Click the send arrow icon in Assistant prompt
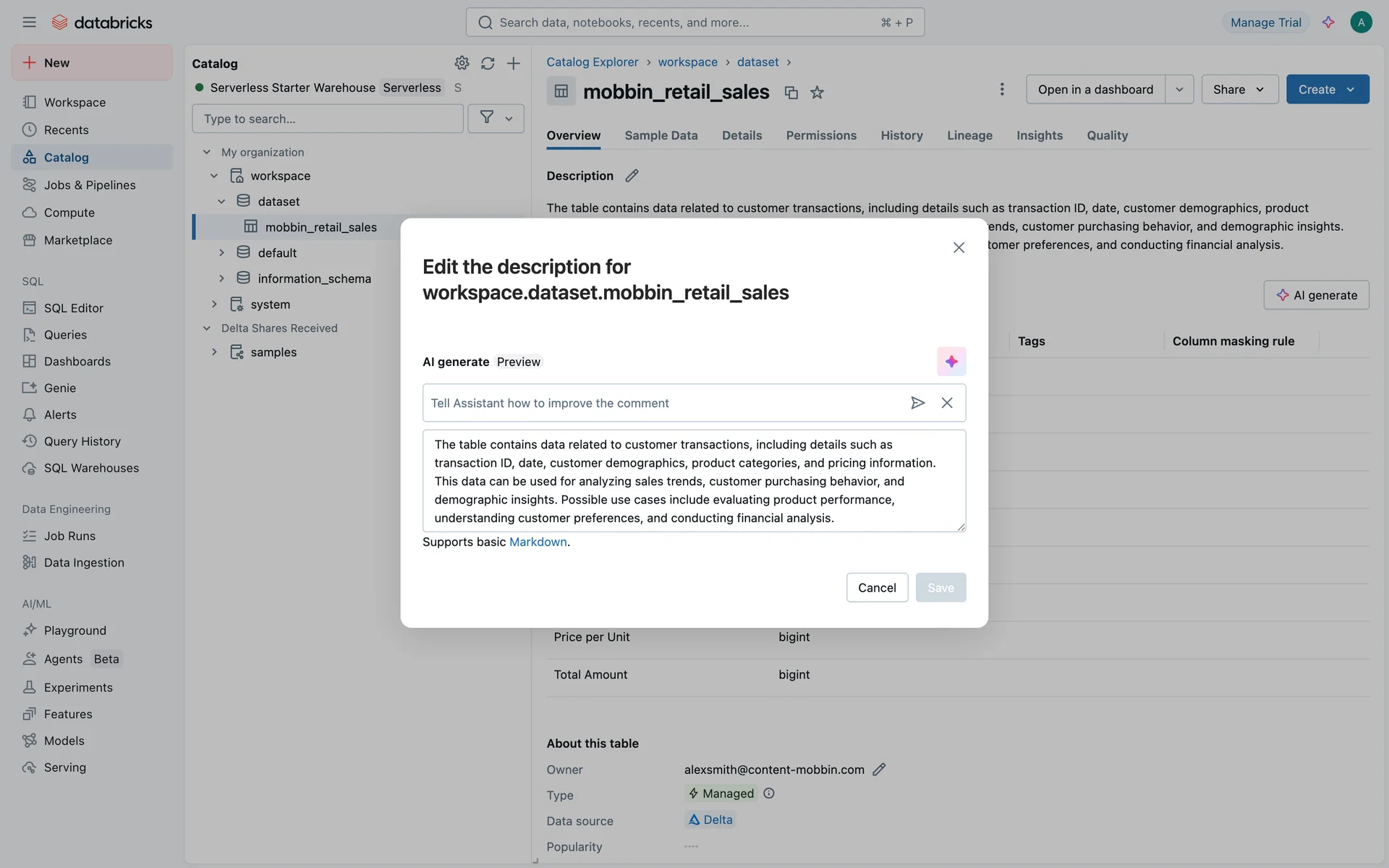1389x868 pixels. pyautogui.click(x=917, y=403)
